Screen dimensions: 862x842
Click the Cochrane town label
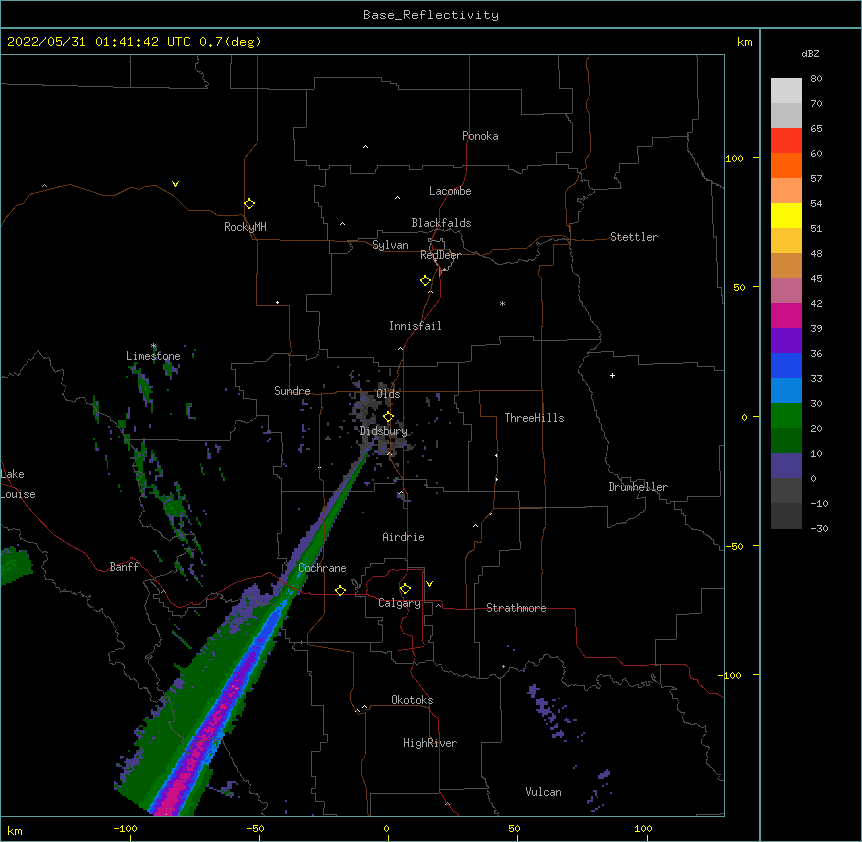coord(322,568)
